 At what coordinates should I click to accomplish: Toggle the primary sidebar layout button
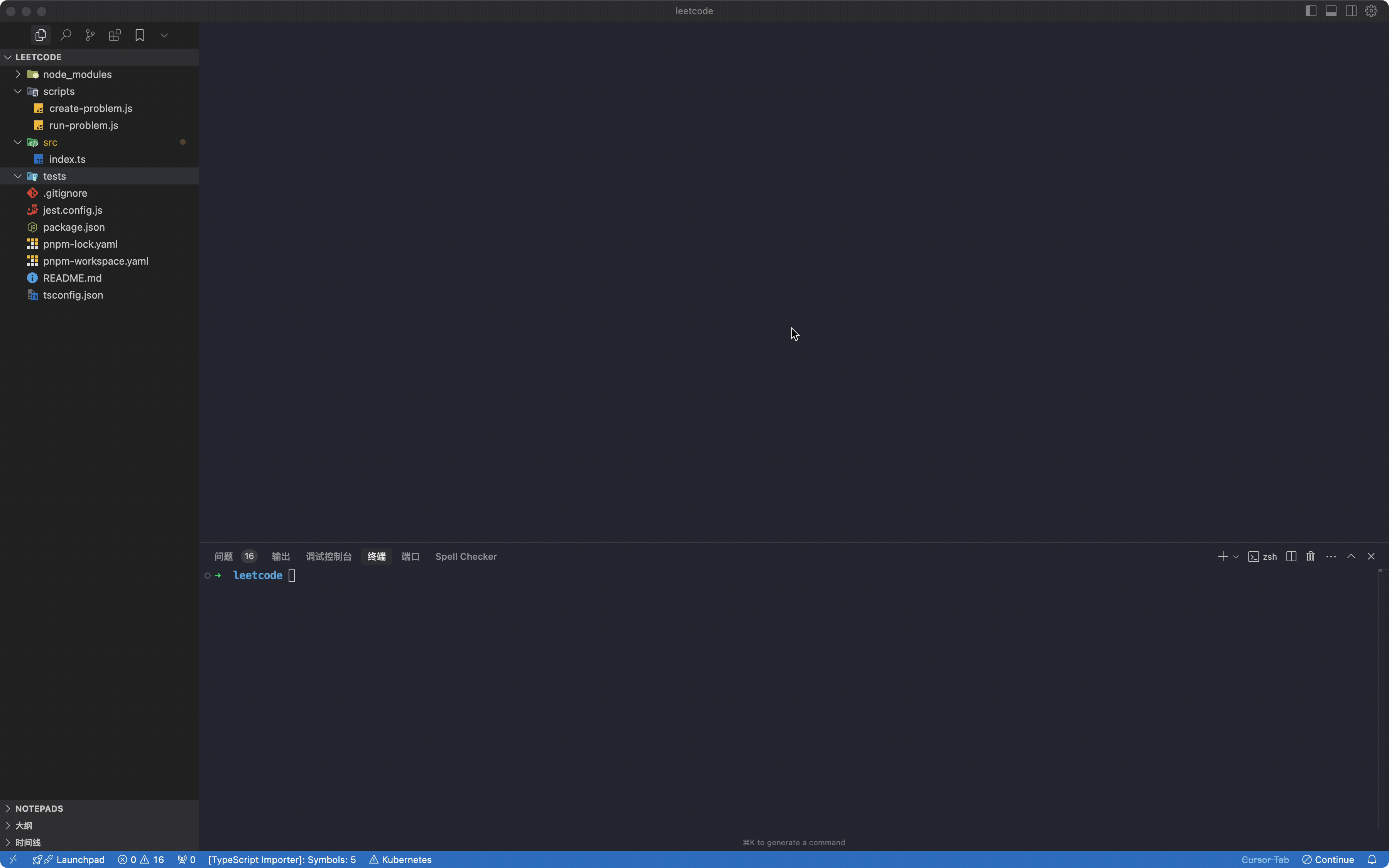click(1310, 11)
